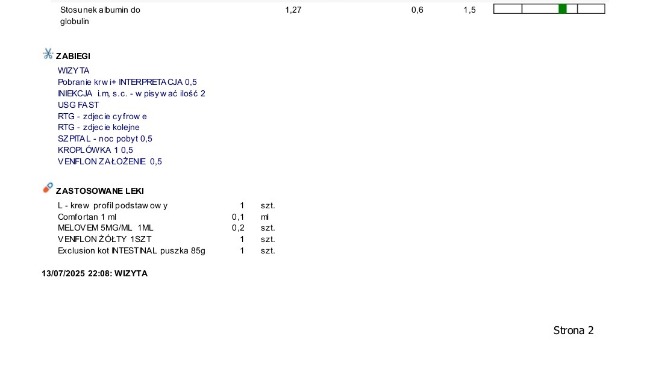Select the ZABIEGI section heading
Viewport: 650px width, 366px height.
point(73,56)
